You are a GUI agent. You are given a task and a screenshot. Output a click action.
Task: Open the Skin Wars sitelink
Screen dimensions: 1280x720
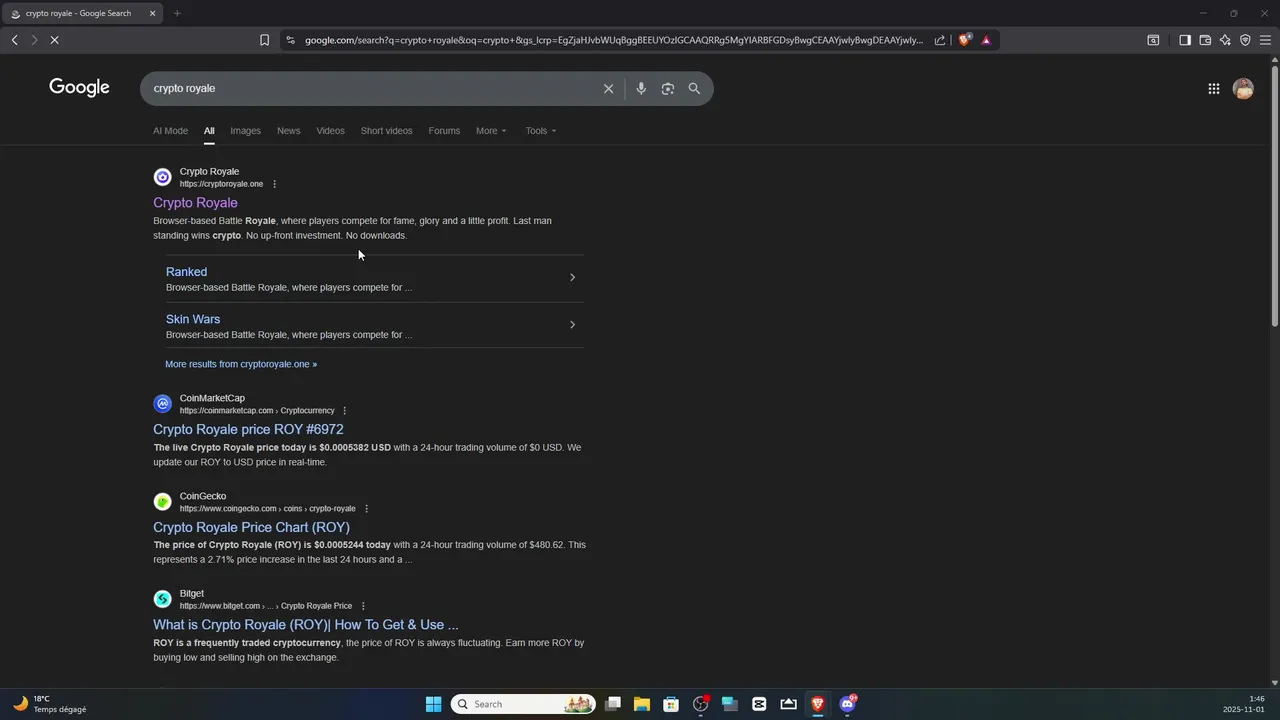tap(193, 319)
